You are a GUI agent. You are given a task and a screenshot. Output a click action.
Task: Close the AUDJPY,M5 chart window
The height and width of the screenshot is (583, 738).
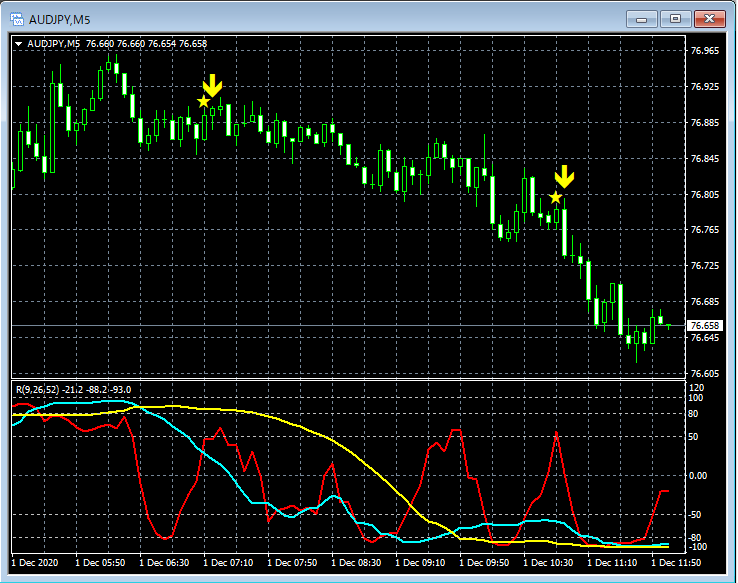(x=709, y=18)
